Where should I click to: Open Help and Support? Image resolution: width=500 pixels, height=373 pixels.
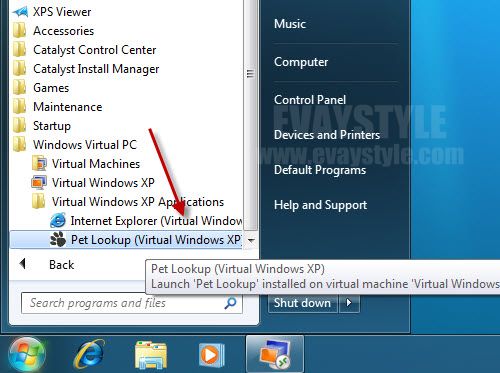(x=320, y=205)
